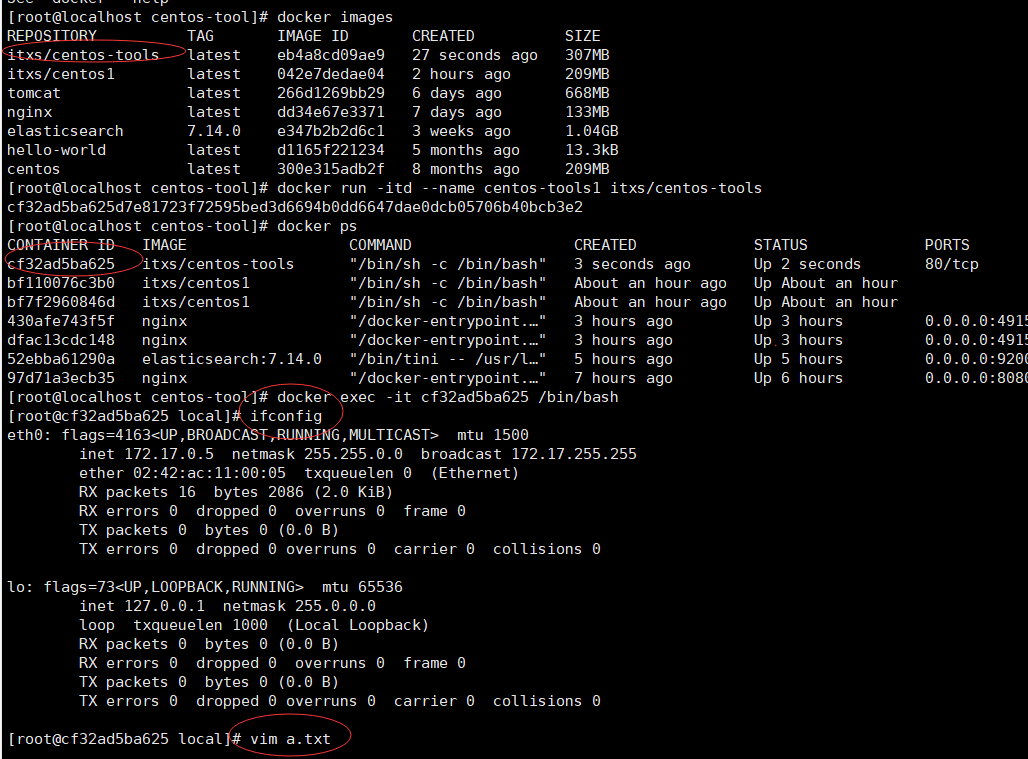Click the "Up 6 hours" status

(798, 378)
